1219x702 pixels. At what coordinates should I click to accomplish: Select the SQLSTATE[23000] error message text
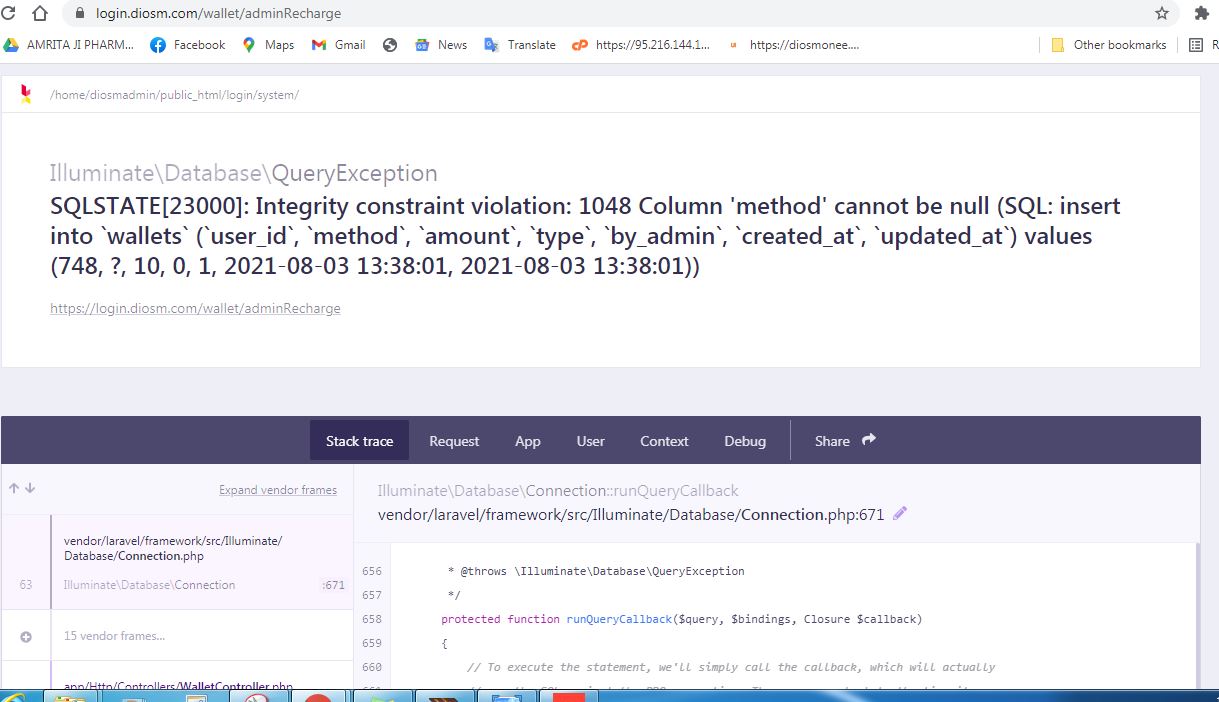coord(585,237)
